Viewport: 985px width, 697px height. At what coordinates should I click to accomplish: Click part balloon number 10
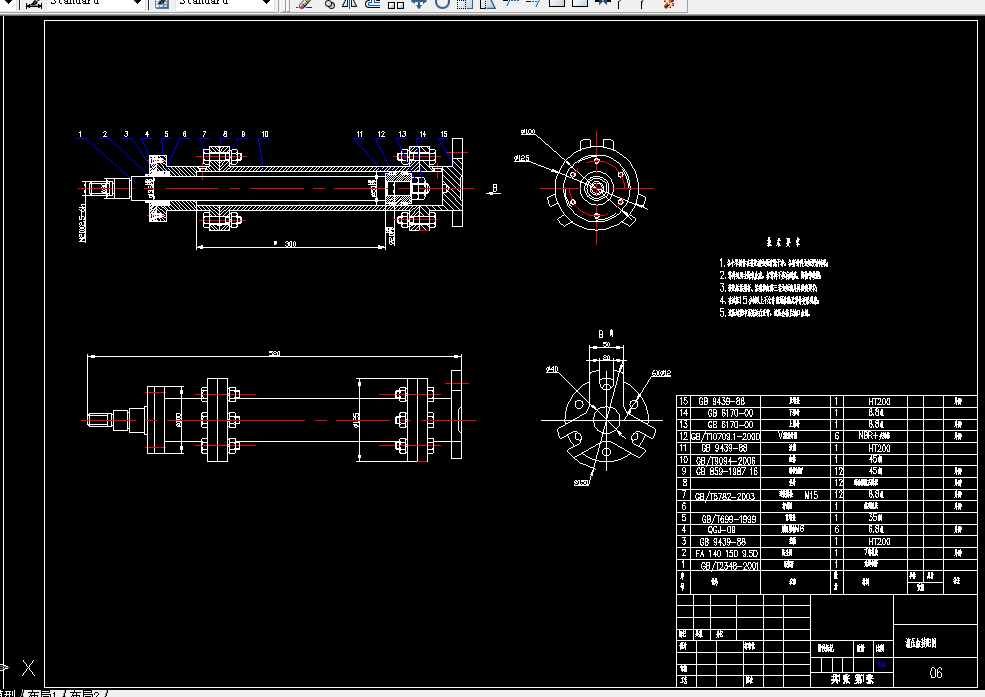coord(264,134)
